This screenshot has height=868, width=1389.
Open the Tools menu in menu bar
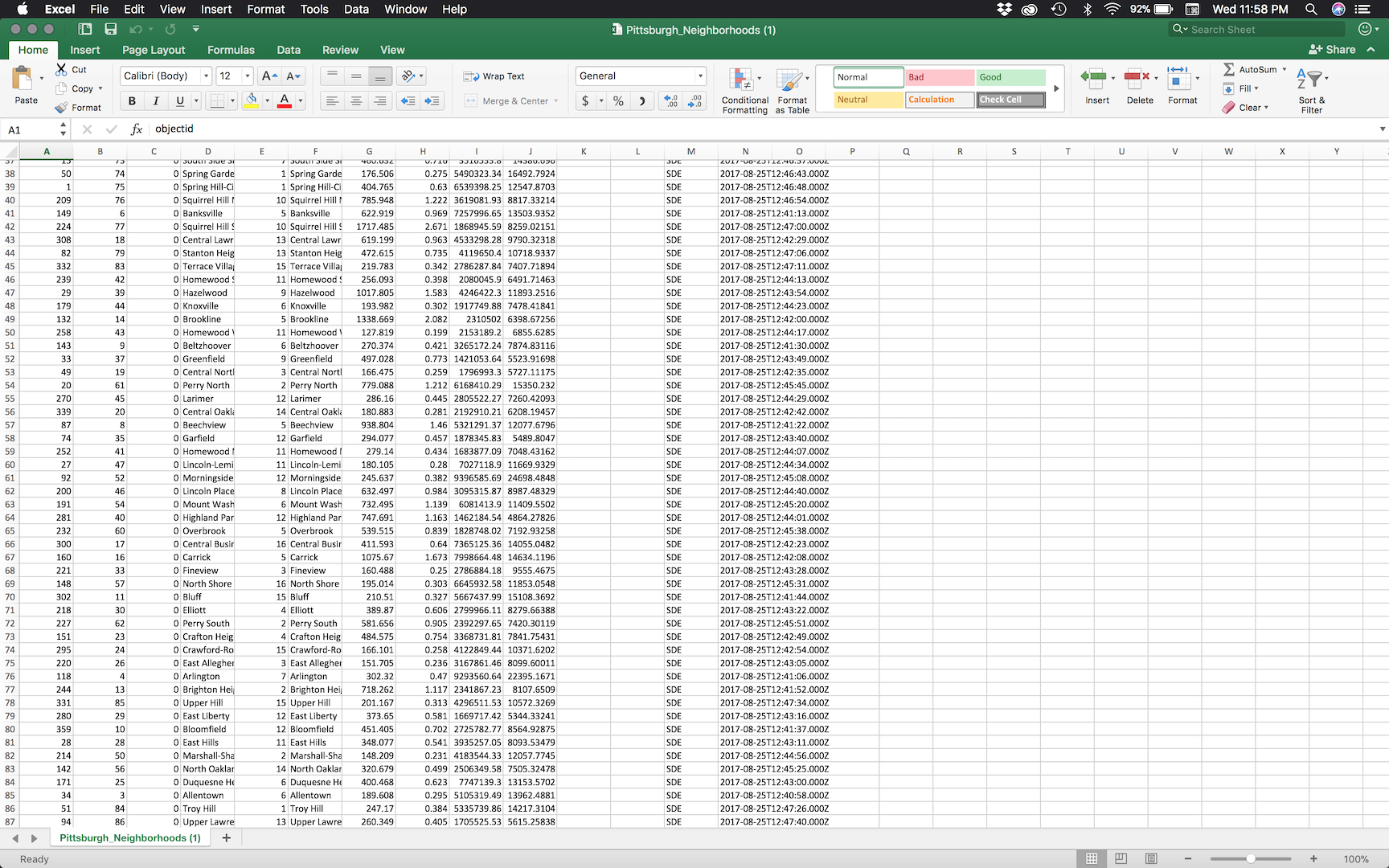point(313,9)
